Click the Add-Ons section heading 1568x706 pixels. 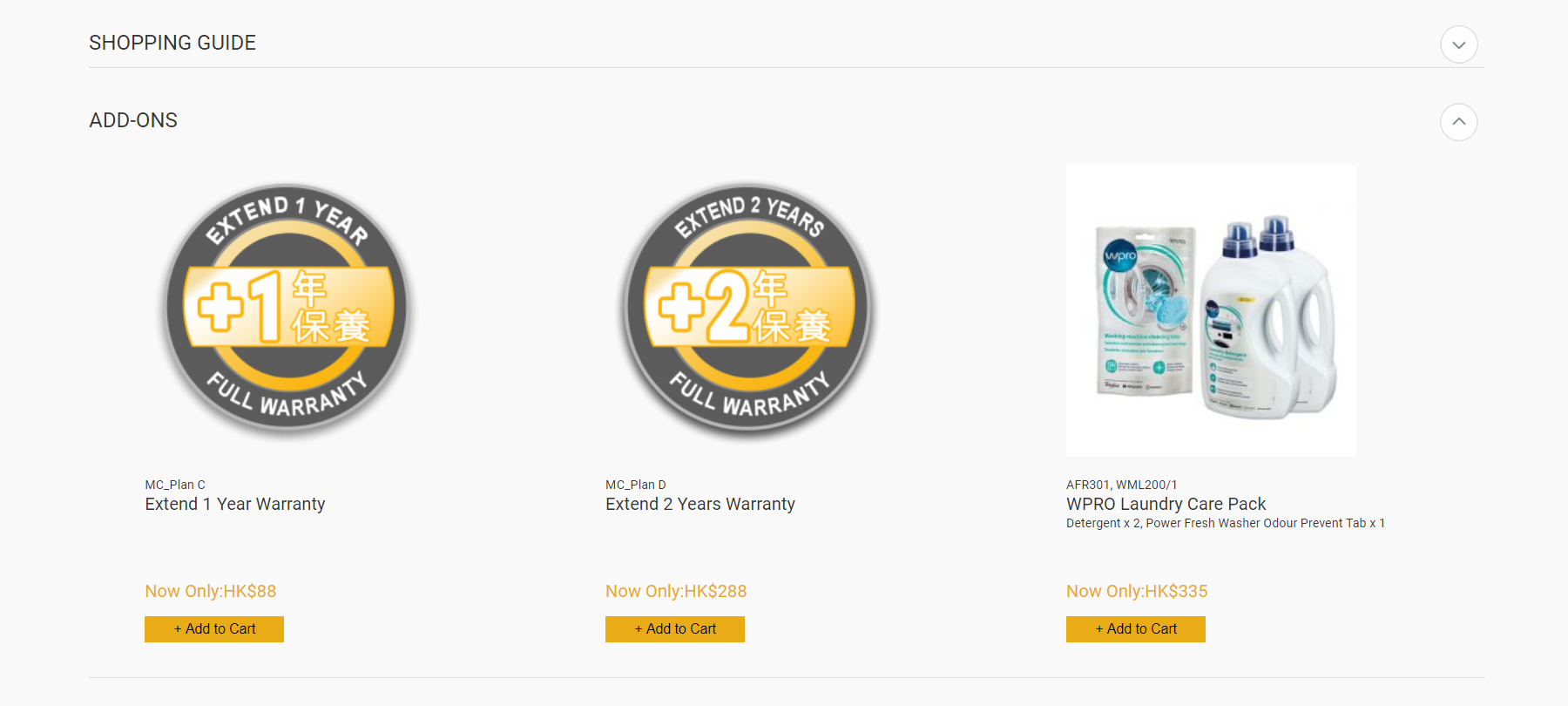[x=133, y=120]
